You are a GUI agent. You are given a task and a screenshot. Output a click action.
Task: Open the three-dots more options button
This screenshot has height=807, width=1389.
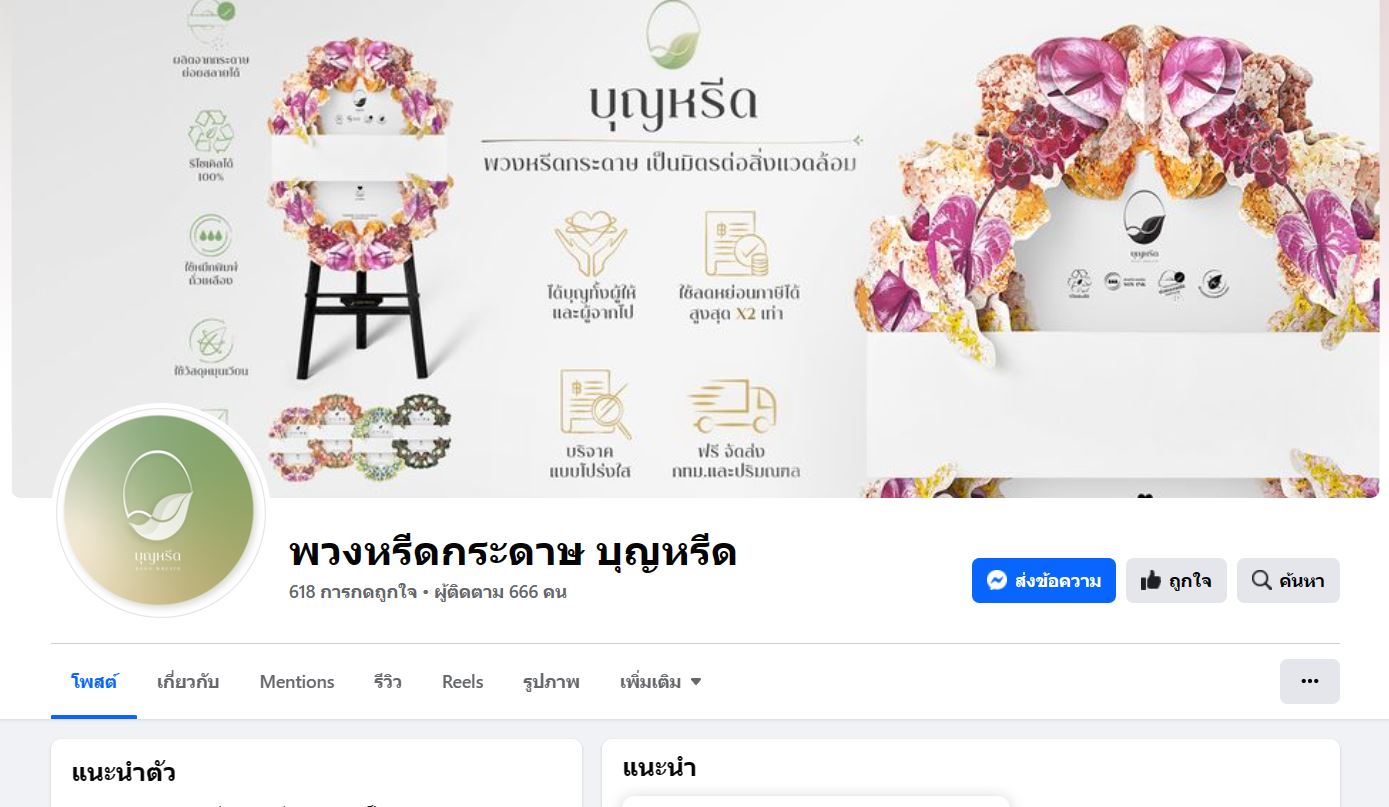1310,681
